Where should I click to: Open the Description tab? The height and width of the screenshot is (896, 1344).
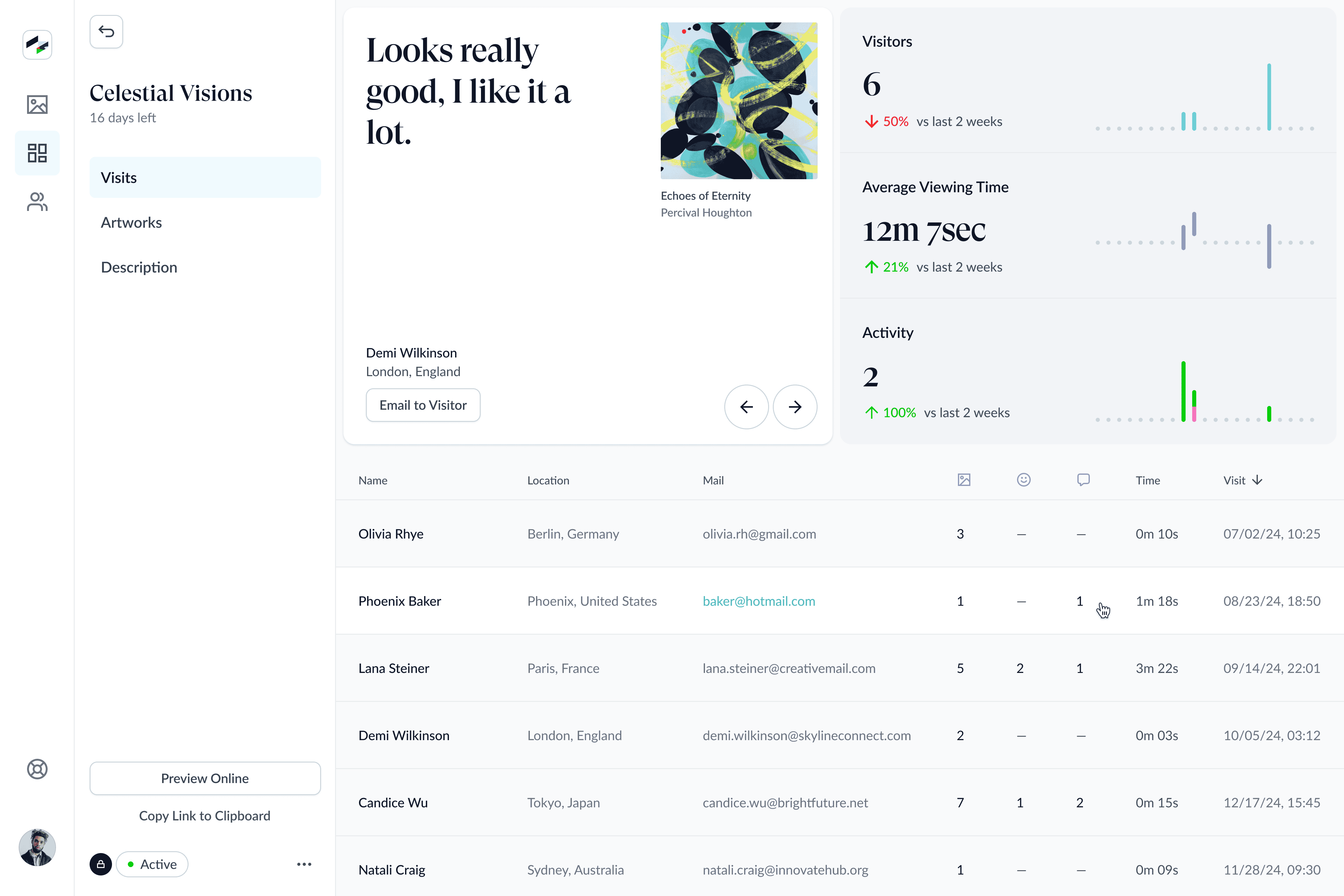tap(139, 267)
